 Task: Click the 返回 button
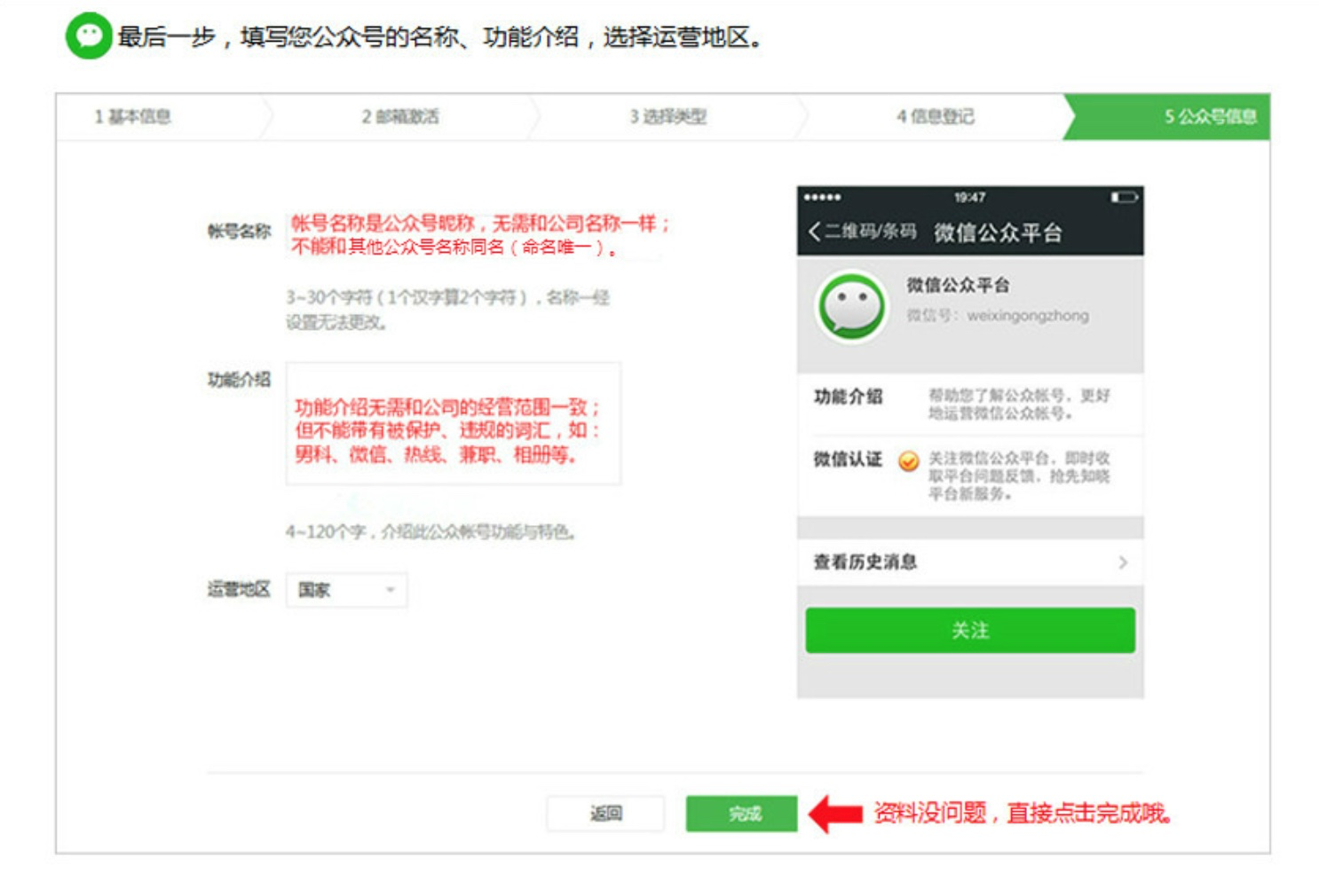[x=605, y=813]
